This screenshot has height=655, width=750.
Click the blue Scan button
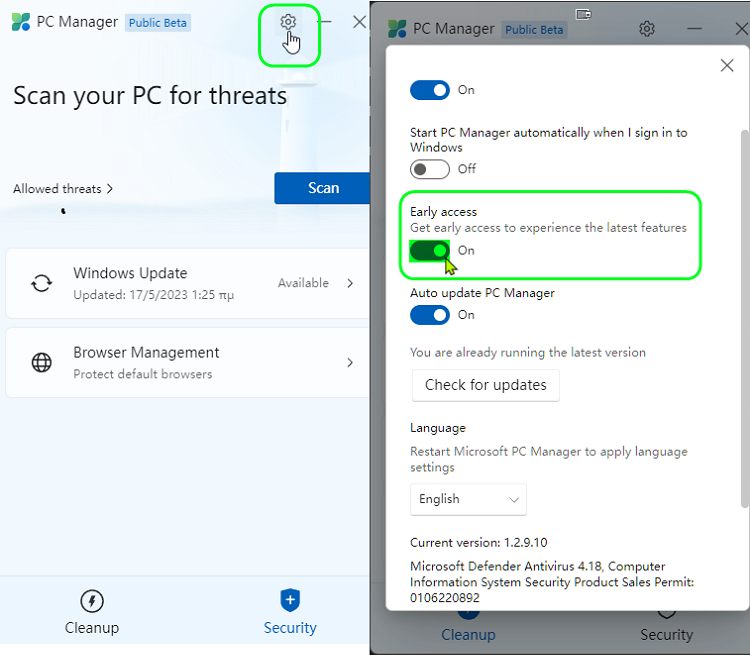point(322,188)
